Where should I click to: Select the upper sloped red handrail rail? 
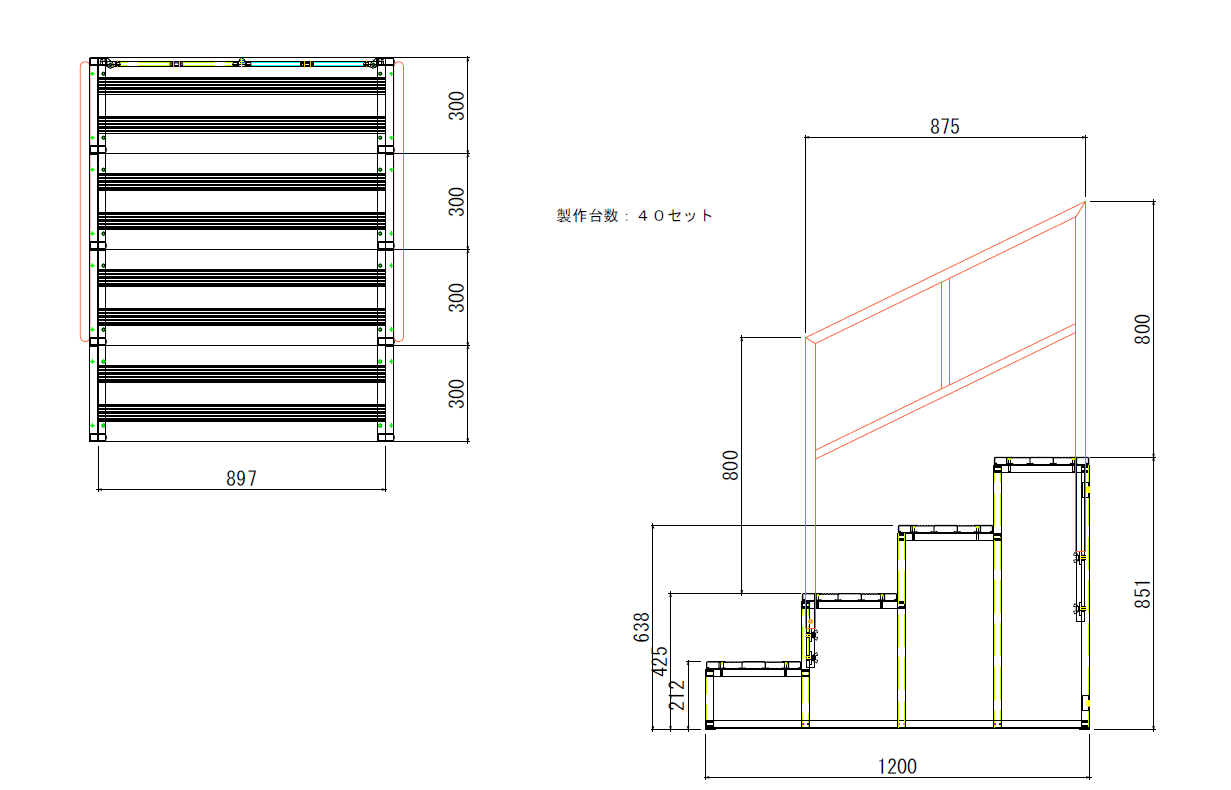[x=945, y=272]
